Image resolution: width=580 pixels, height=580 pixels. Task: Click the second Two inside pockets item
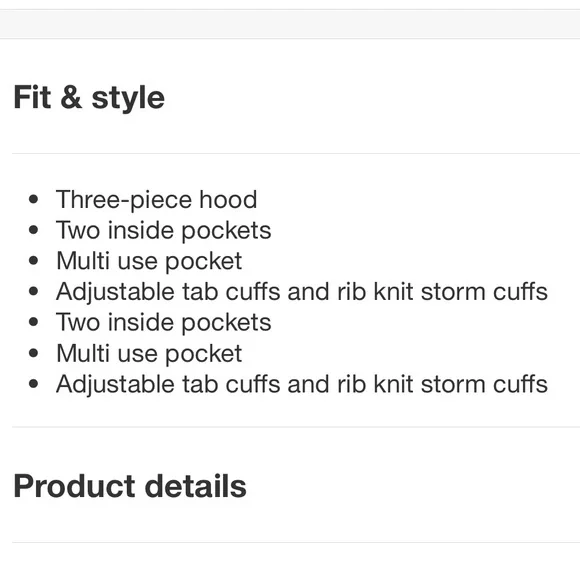(163, 323)
